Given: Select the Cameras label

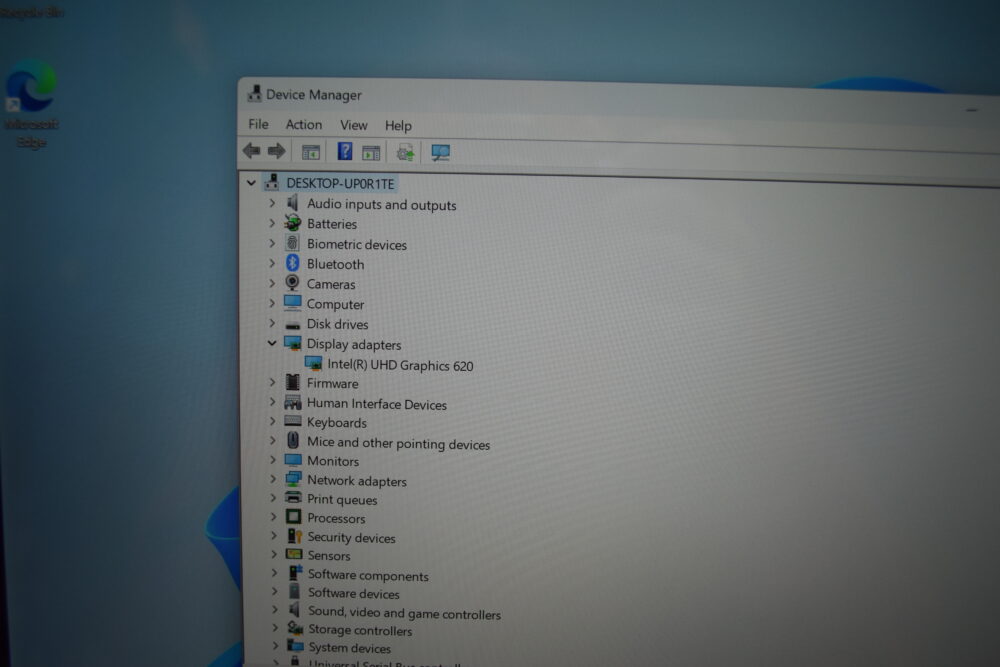Looking at the screenshot, I should [331, 284].
